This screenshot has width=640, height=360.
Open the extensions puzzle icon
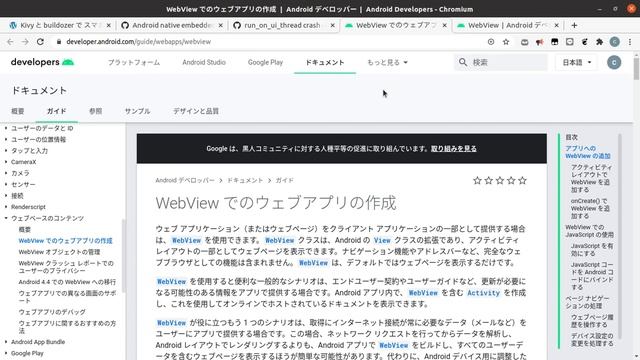point(600,42)
